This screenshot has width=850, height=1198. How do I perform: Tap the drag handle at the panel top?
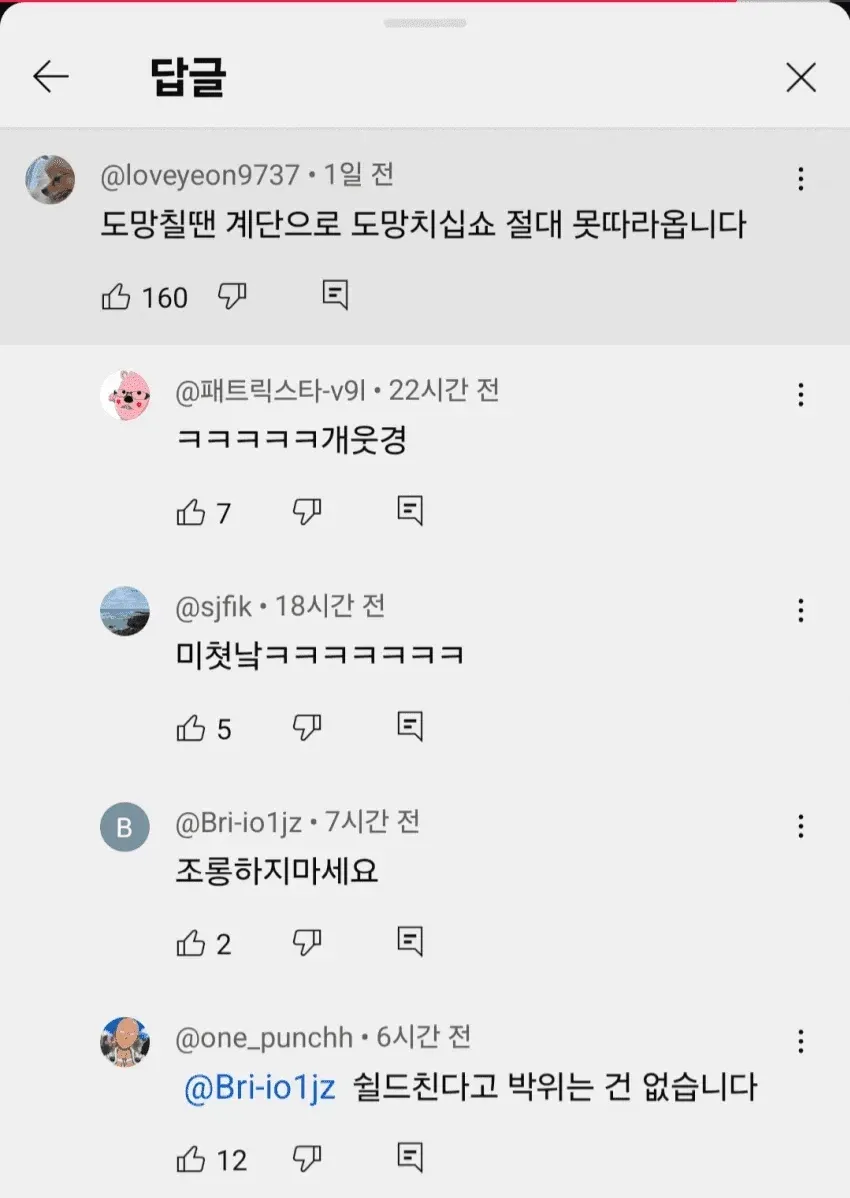pos(425,24)
